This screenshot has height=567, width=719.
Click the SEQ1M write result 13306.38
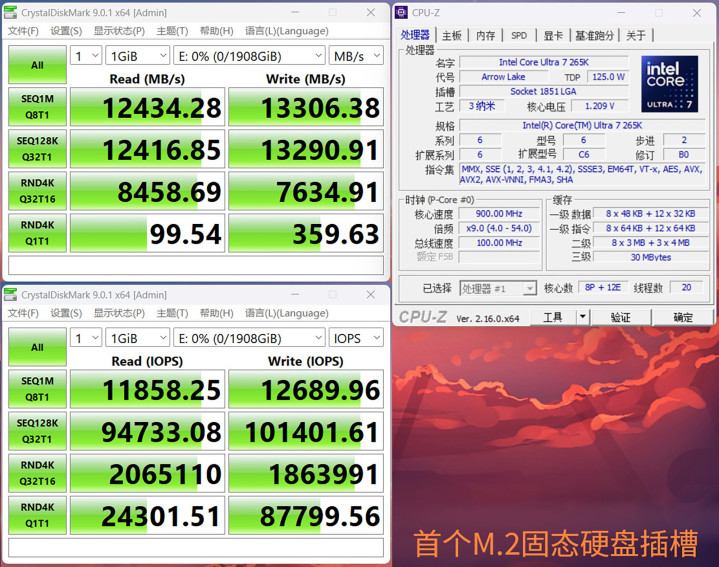tap(306, 107)
